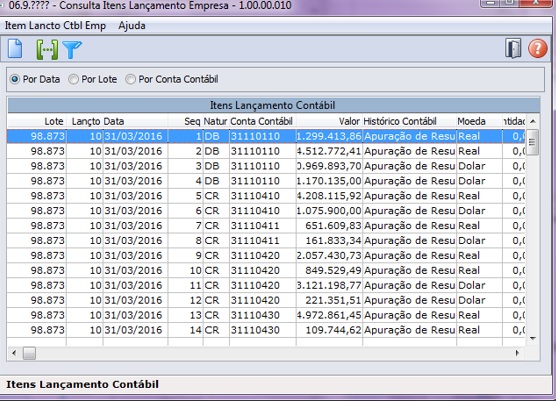
Task: Click the Moeda column header
Action: click(x=479, y=121)
